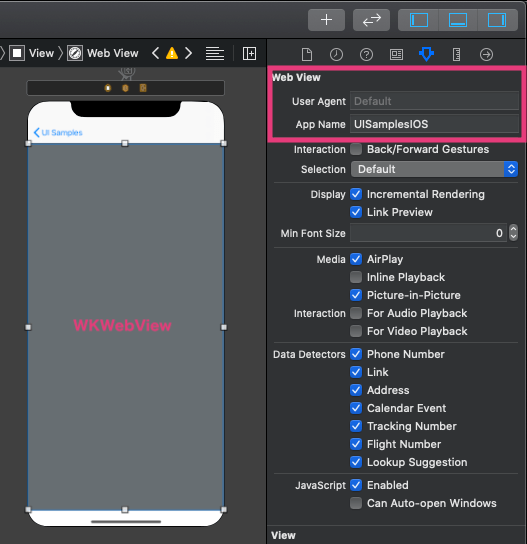
Task: Open the Connections inspector tab
Action: (486, 54)
